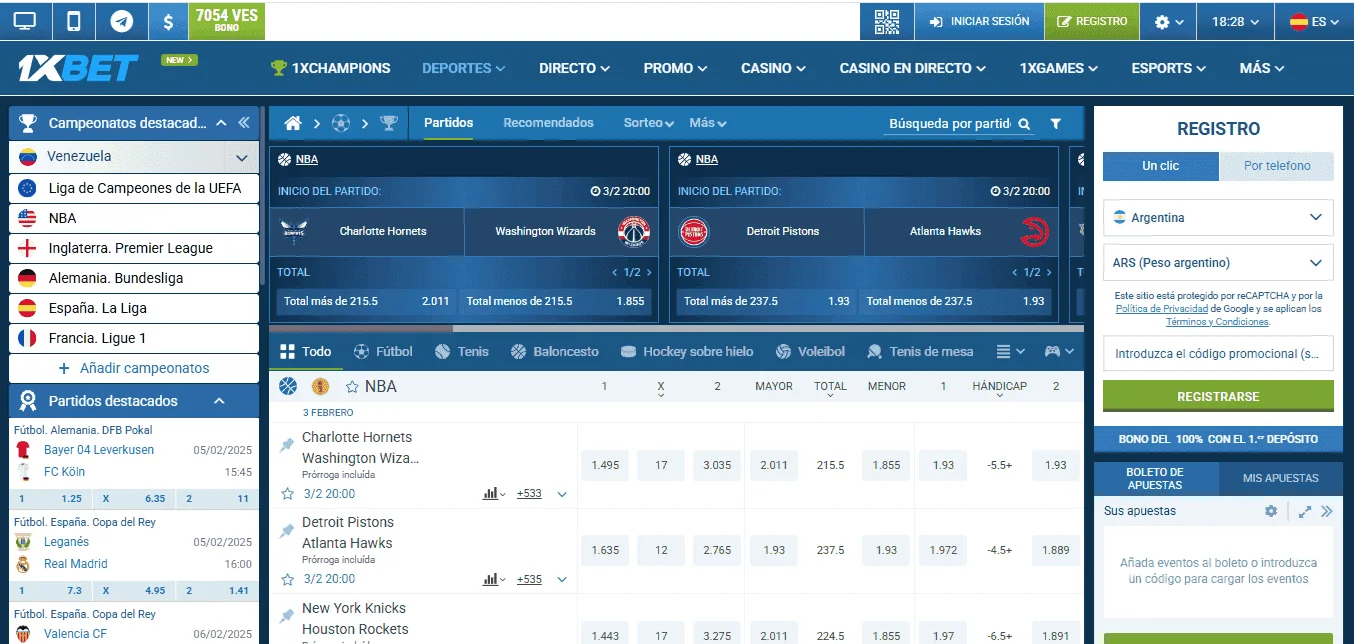Open the mobile app phone icon
Screen dimensions: 1354x644
tap(73, 21)
